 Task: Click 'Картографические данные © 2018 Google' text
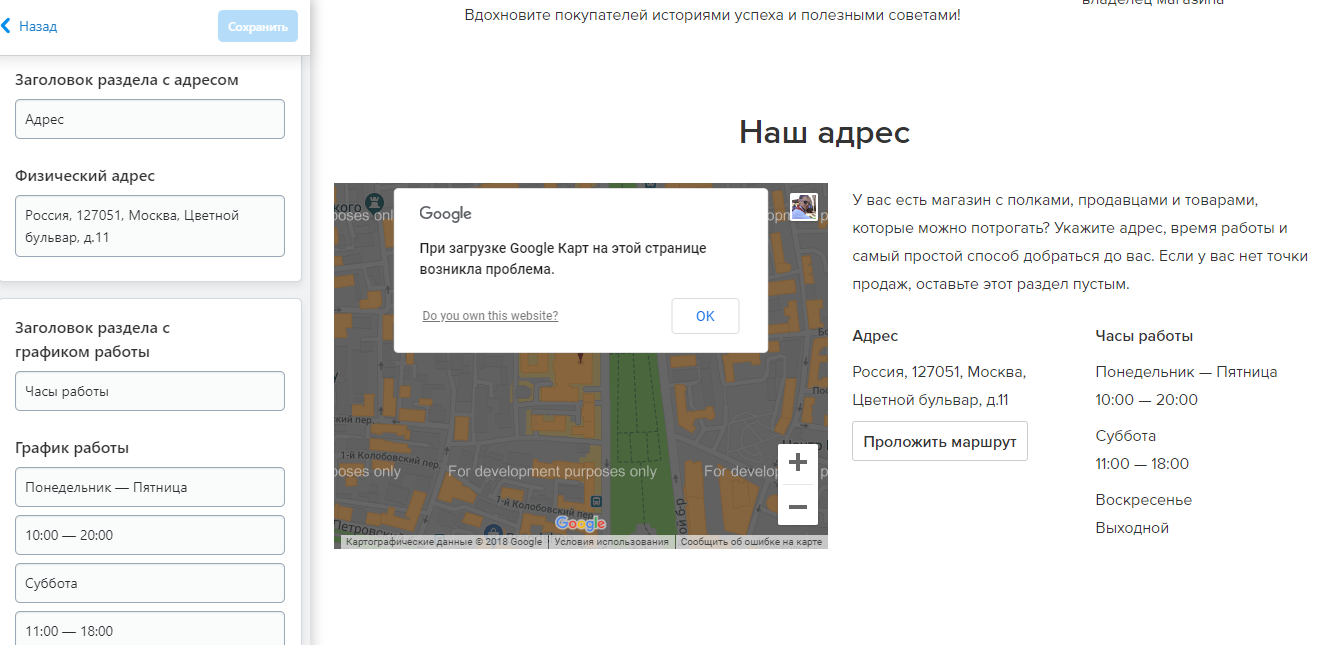tap(444, 542)
